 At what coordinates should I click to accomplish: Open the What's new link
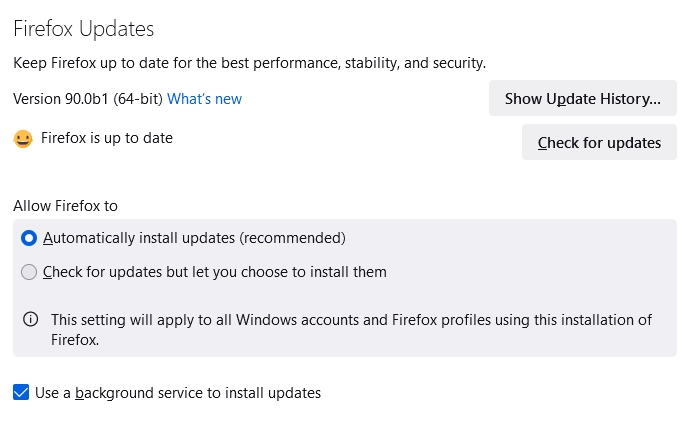(204, 99)
